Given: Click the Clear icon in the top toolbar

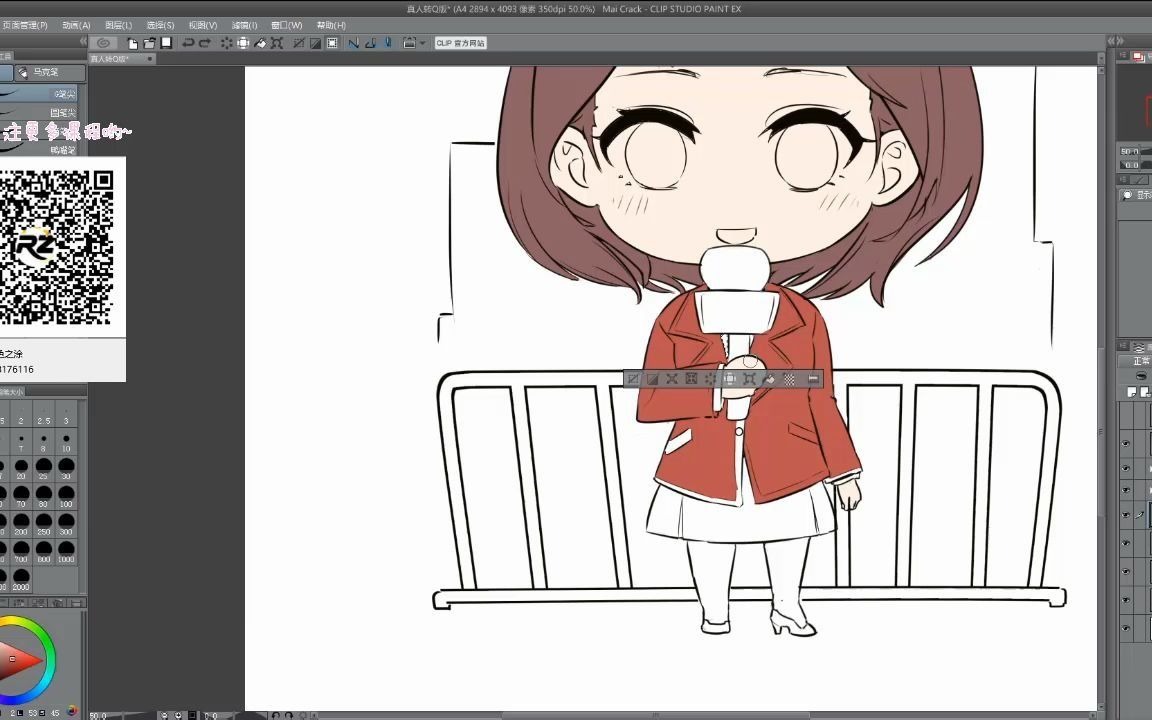Looking at the screenshot, I should click(226, 43).
